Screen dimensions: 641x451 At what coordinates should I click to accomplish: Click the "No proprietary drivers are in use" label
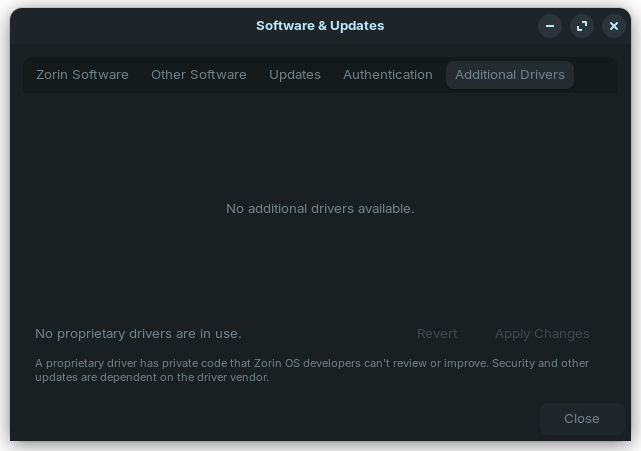point(138,334)
